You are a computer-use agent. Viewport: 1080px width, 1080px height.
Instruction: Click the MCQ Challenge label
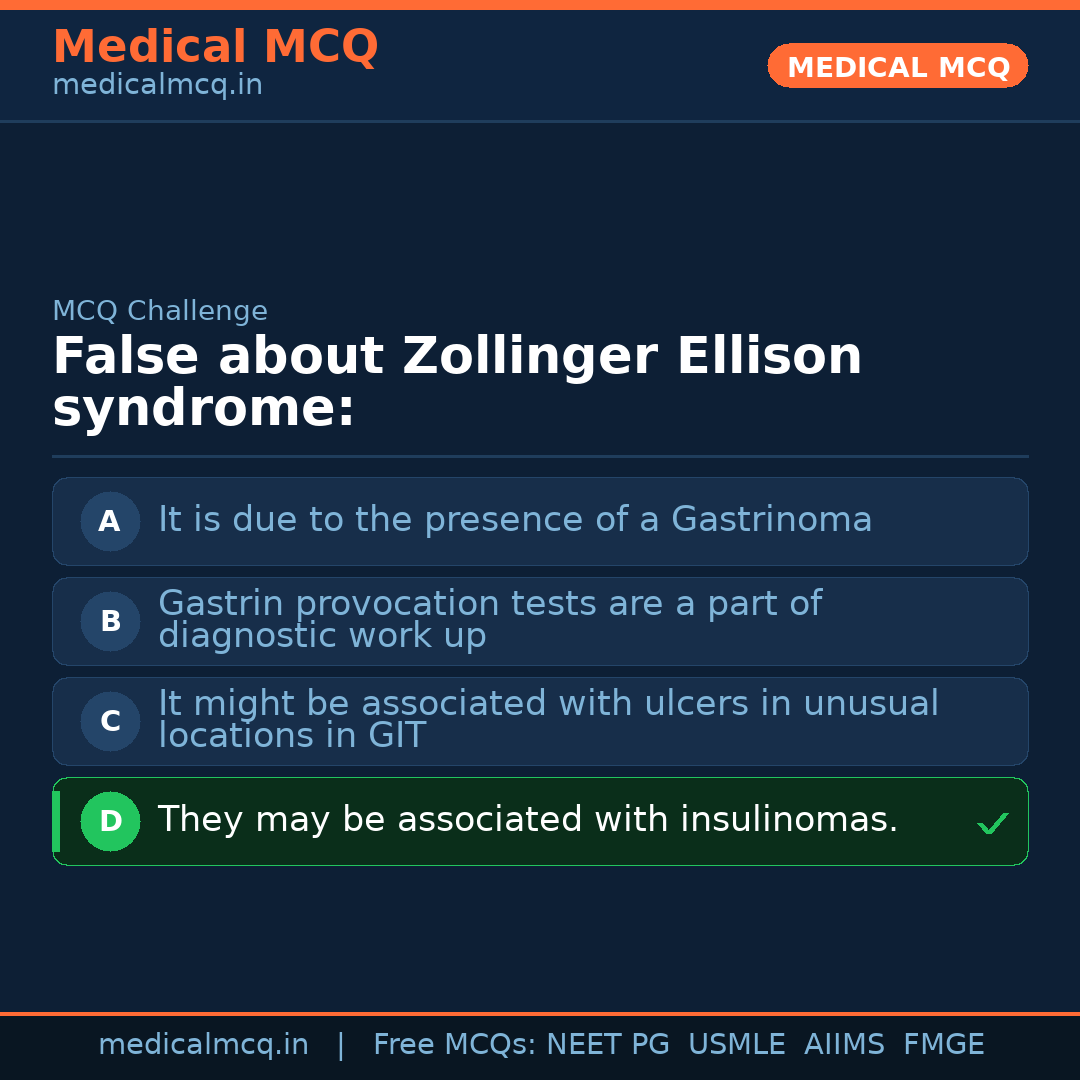point(160,311)
